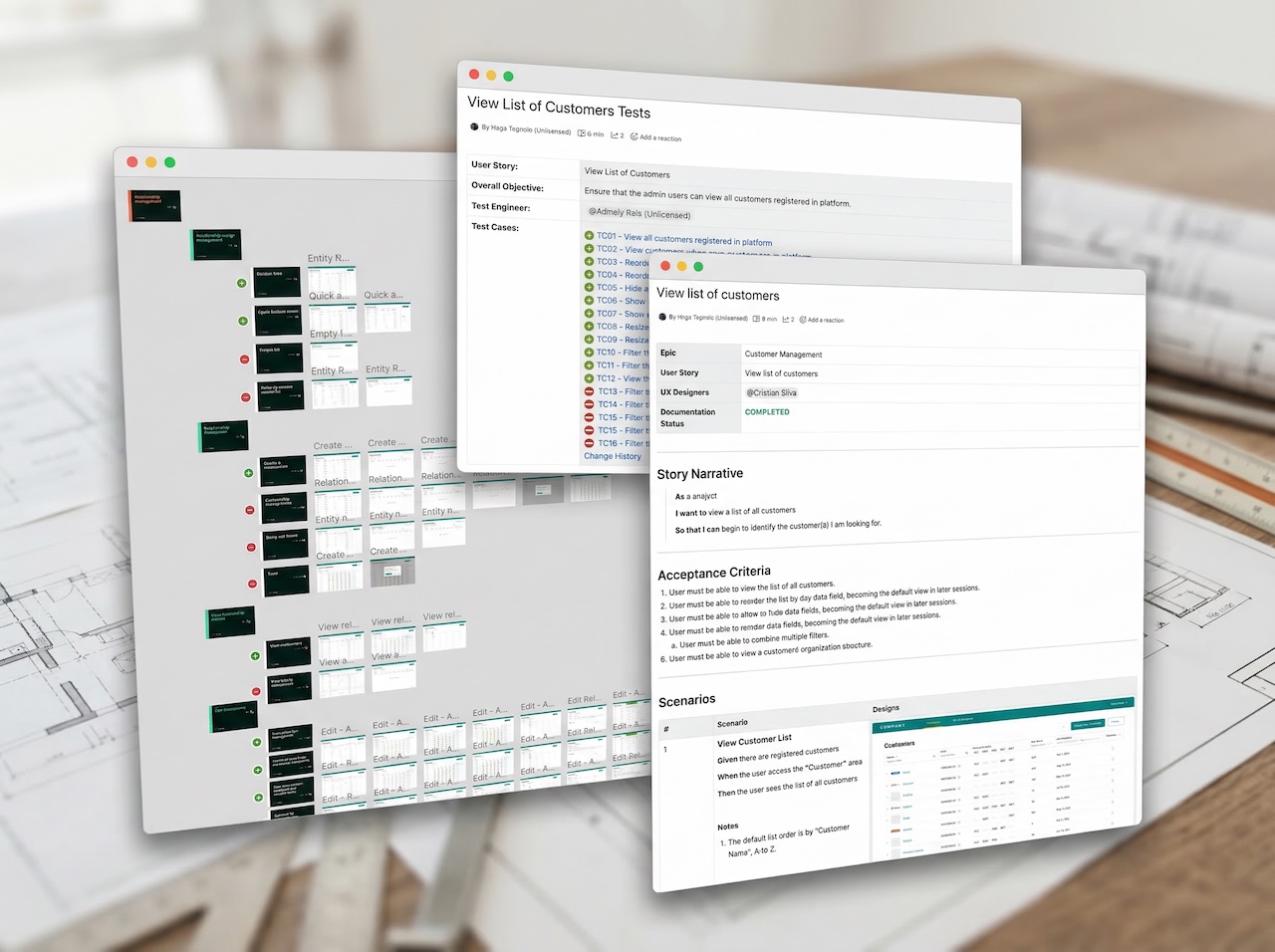Click the 8 min reading-time icon
1275x952 pixels.
[x=756, y=319]
